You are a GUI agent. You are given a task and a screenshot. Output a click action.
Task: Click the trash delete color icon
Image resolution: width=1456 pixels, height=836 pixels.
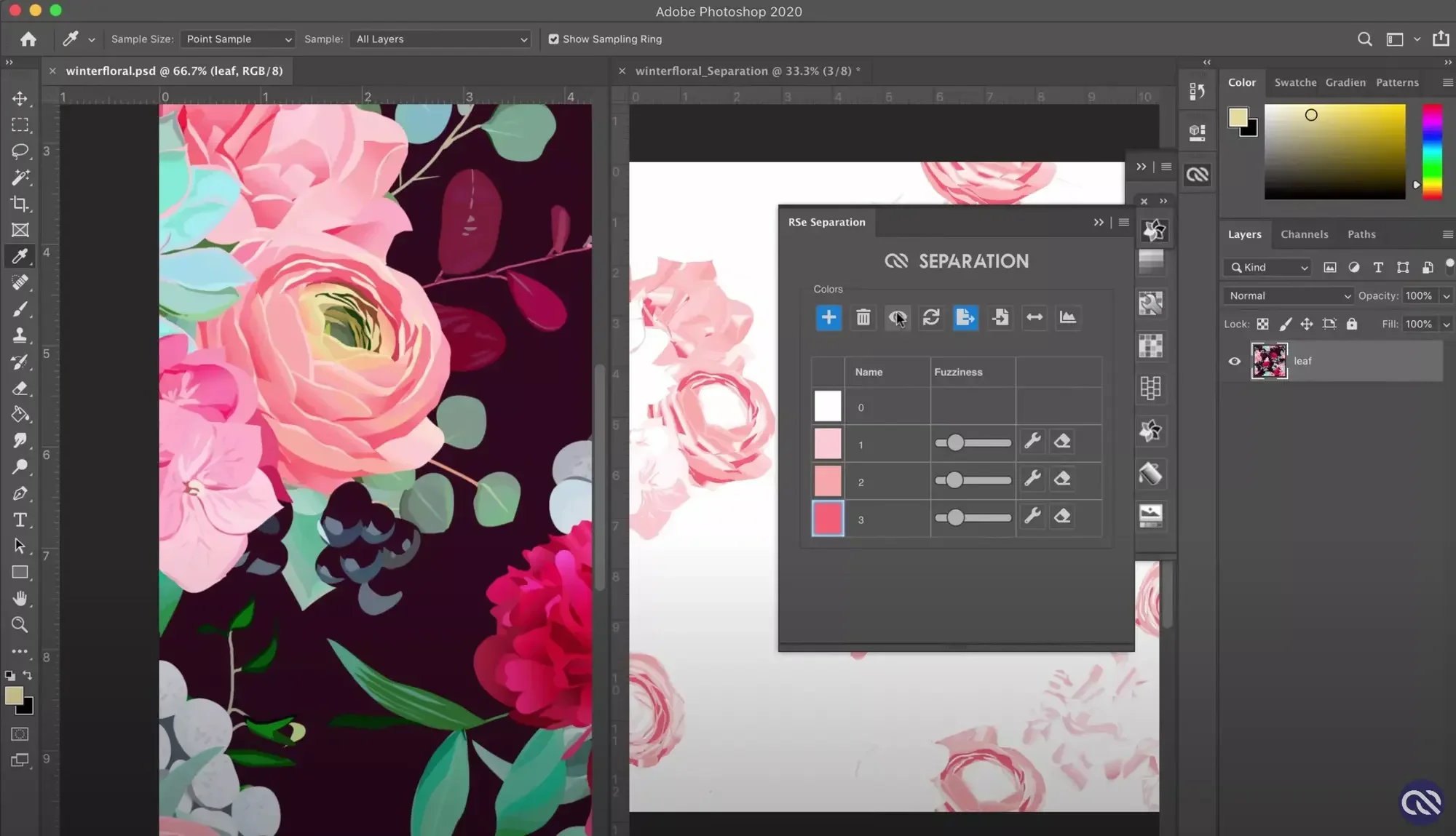click(x=863, y=317)
